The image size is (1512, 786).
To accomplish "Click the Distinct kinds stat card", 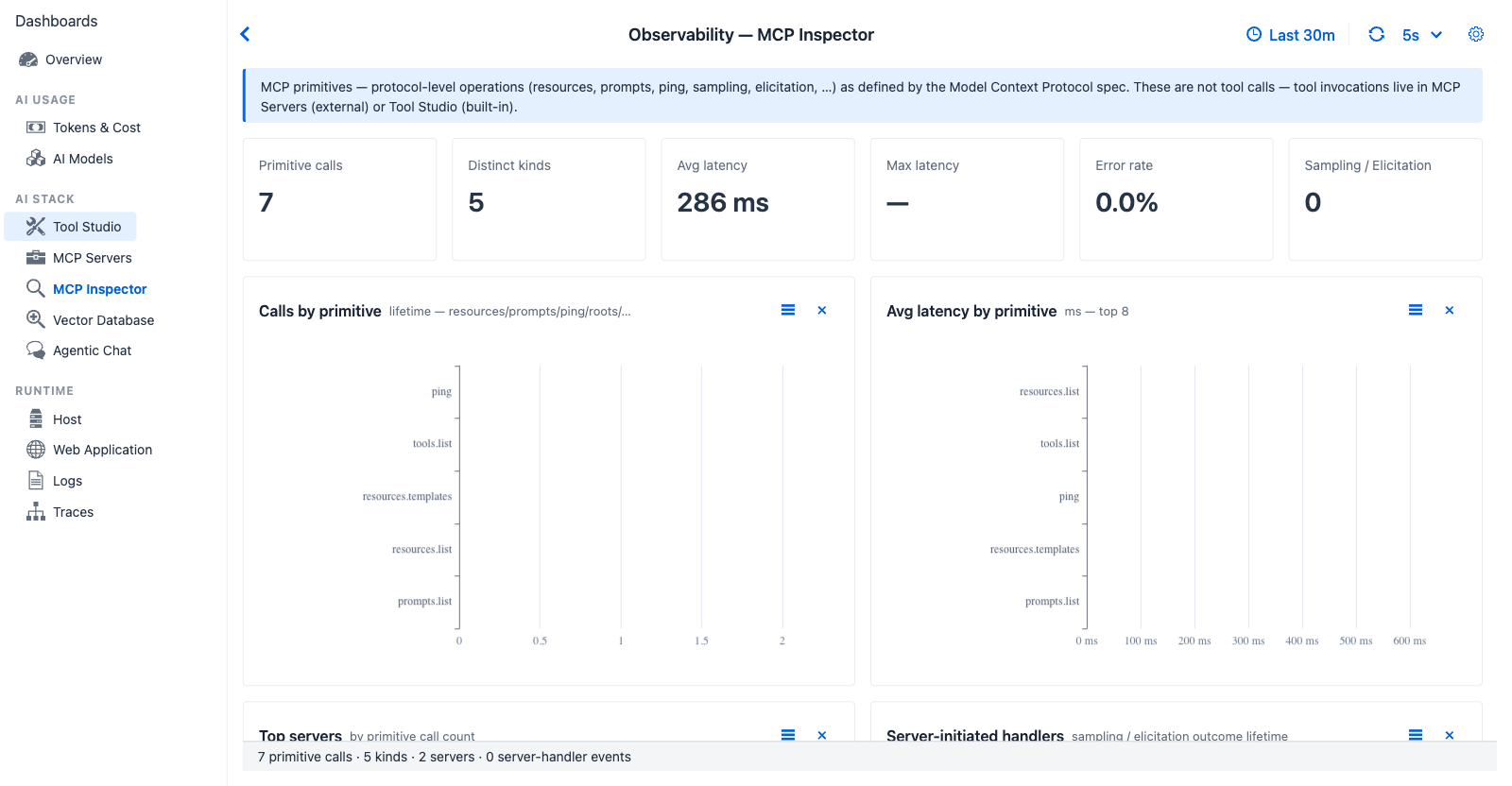I will click(x=549, y=199).
